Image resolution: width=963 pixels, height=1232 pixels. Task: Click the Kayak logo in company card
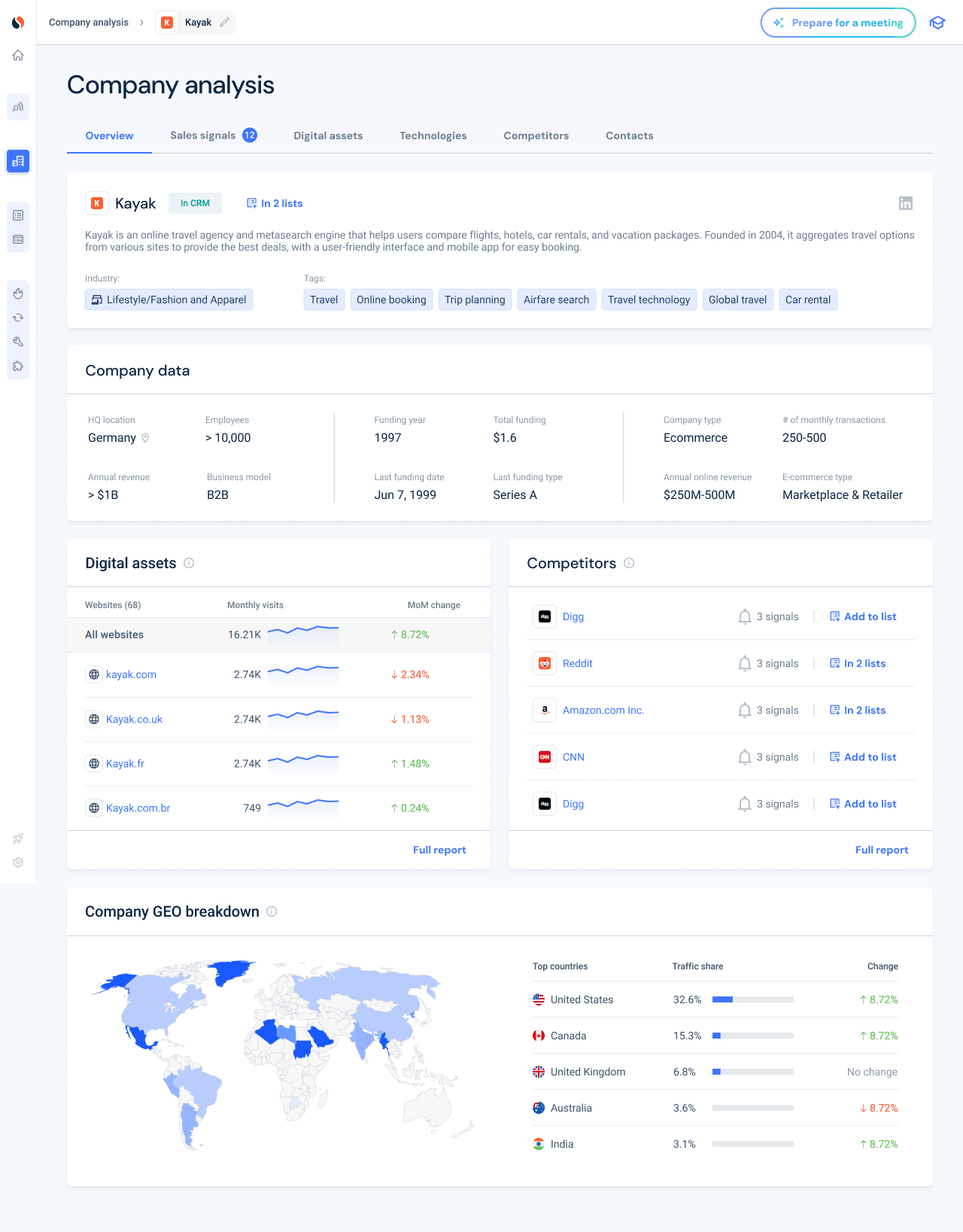click(x=96, y=203)
